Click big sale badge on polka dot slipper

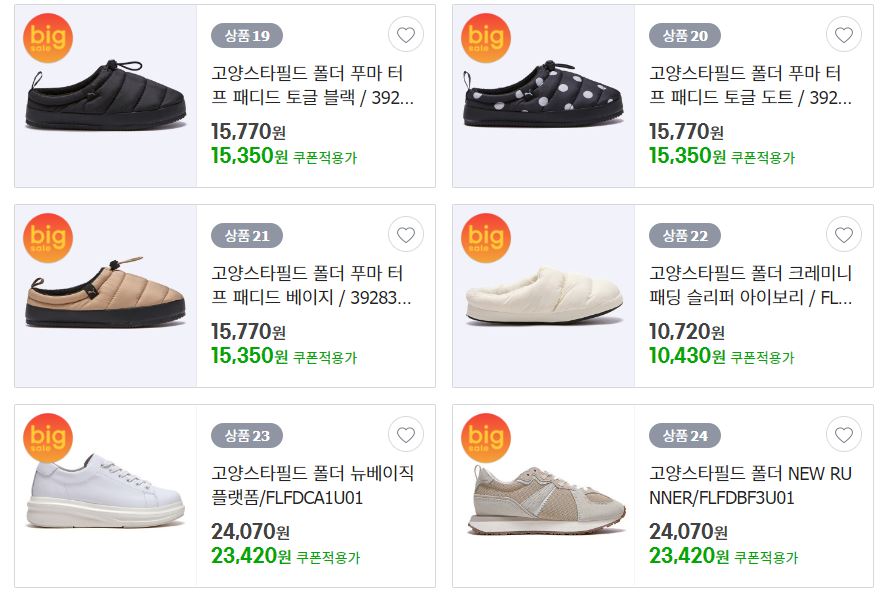click(486, 38)
